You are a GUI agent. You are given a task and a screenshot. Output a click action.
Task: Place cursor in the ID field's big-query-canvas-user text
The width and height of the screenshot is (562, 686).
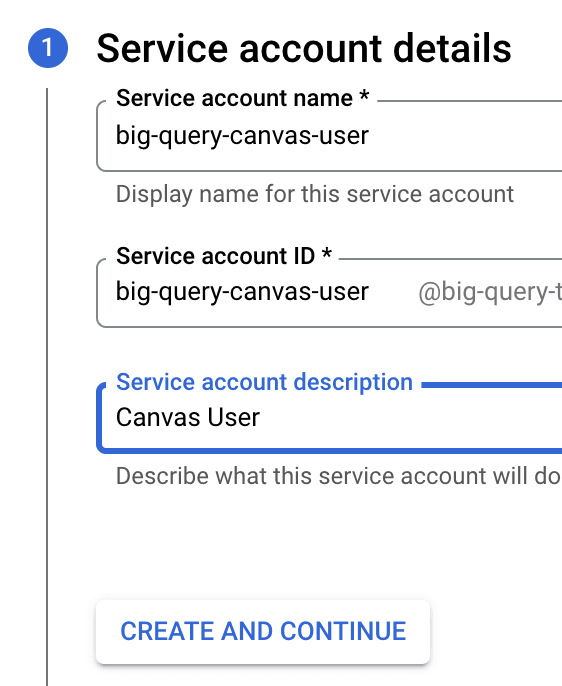pos(242,292)
